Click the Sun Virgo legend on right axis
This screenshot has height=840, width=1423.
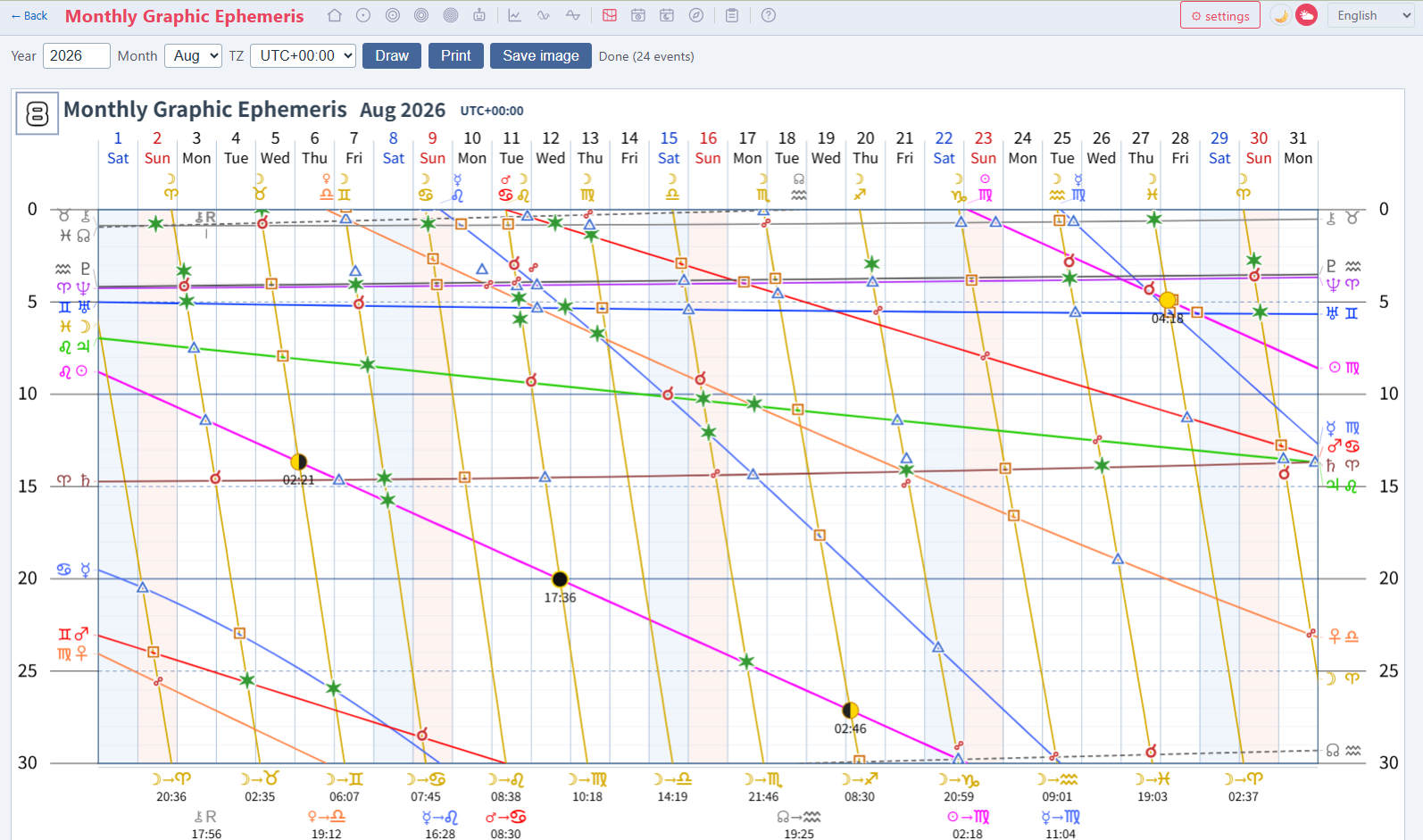pos(1344,367)
